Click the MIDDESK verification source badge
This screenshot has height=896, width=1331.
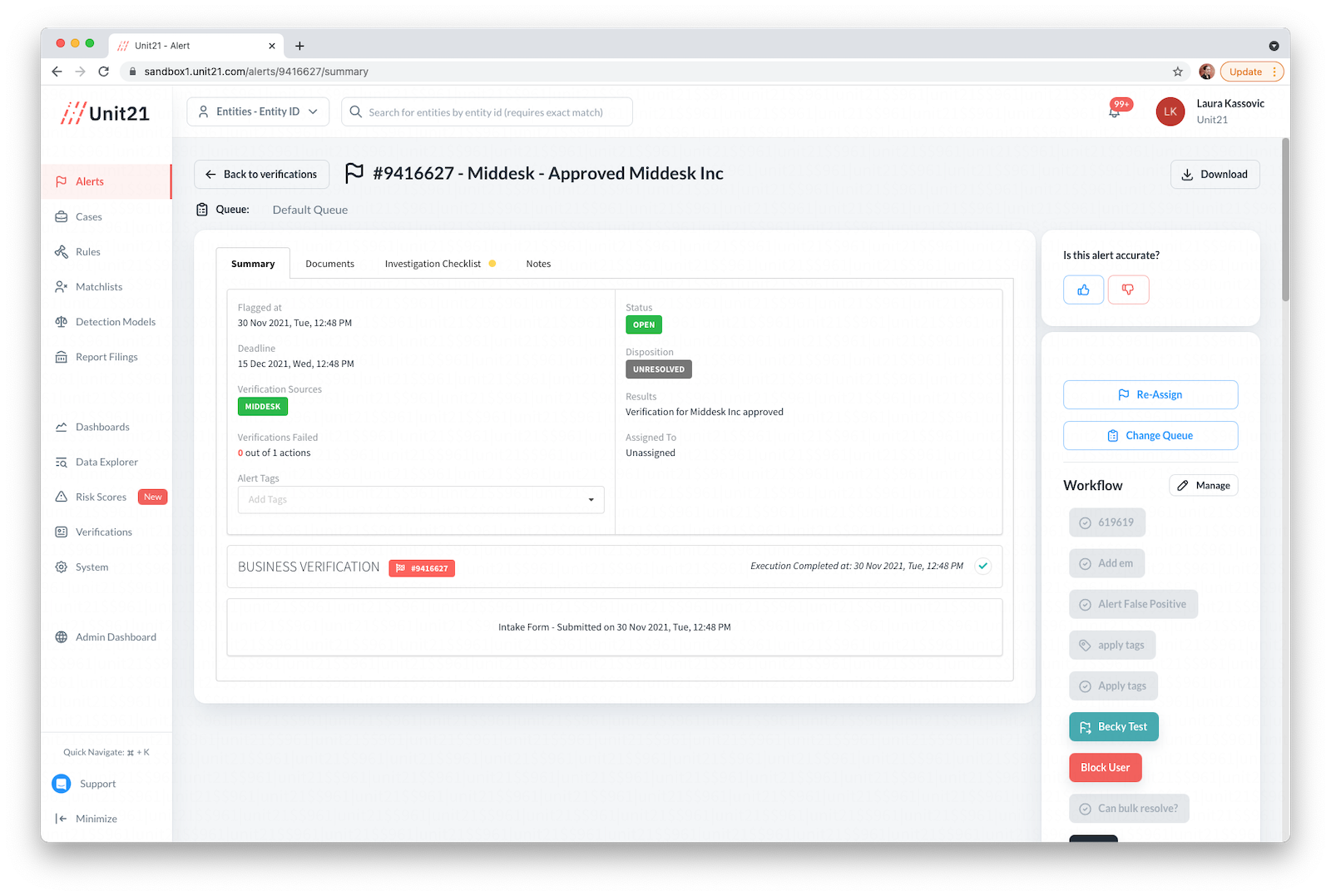[263, 407]
